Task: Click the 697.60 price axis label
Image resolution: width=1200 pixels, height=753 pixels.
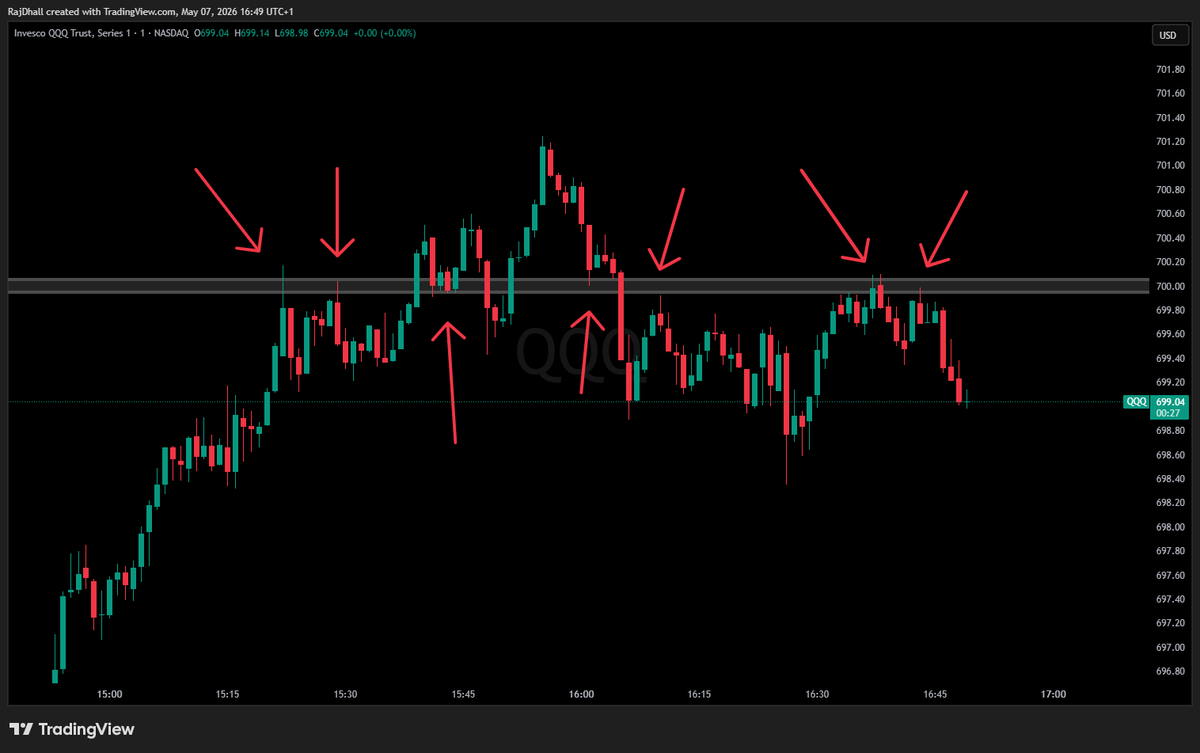Action: [x=1170, y=575]
